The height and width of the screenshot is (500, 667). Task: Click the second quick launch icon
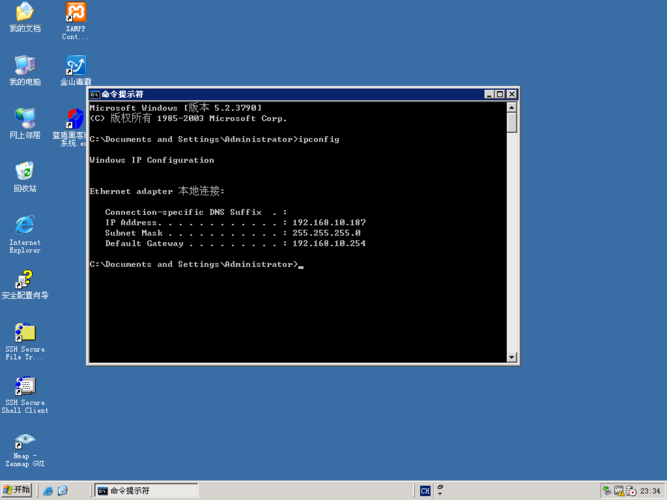63,491
